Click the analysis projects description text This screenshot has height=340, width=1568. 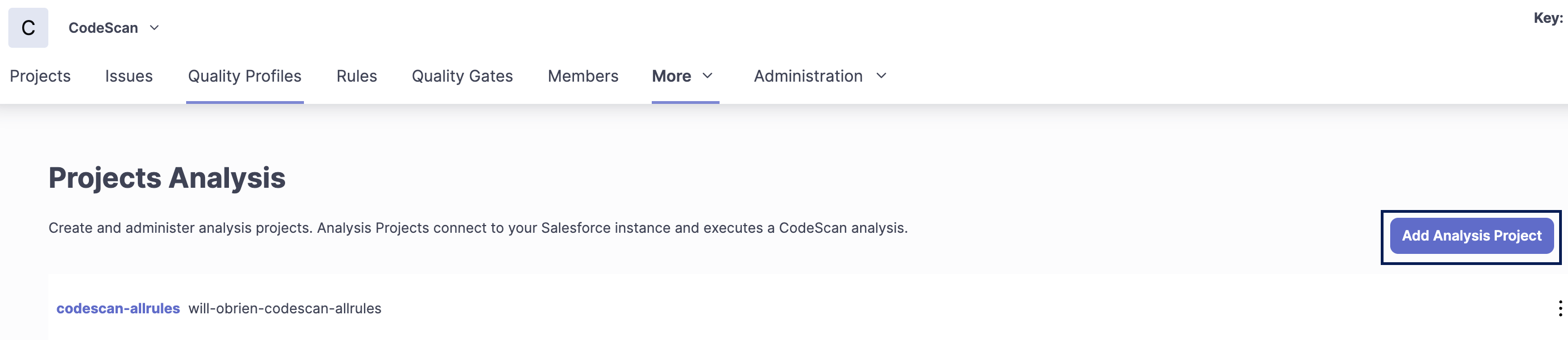coord(478,228)
